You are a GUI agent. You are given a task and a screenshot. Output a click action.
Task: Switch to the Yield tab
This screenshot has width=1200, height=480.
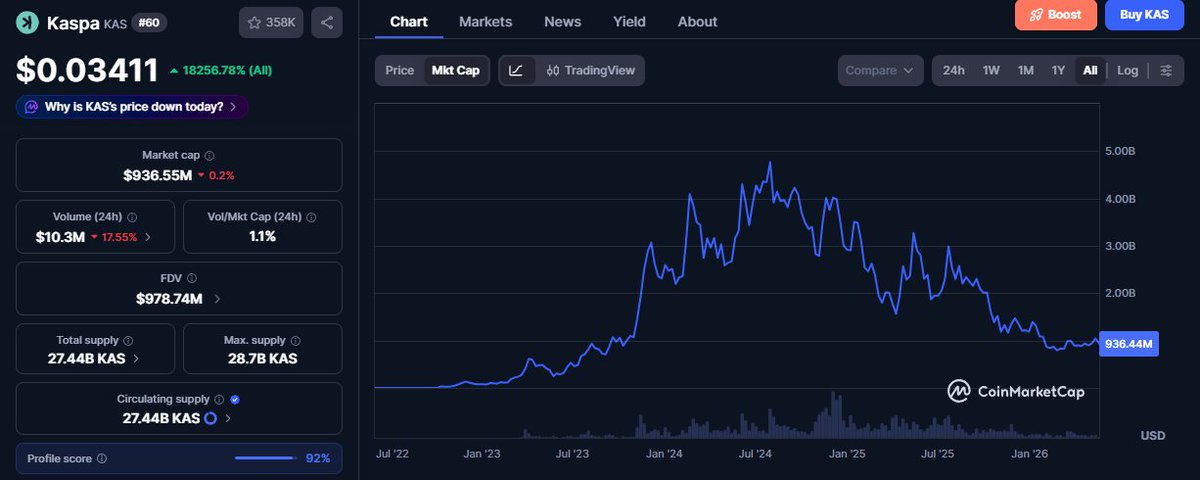629,21
